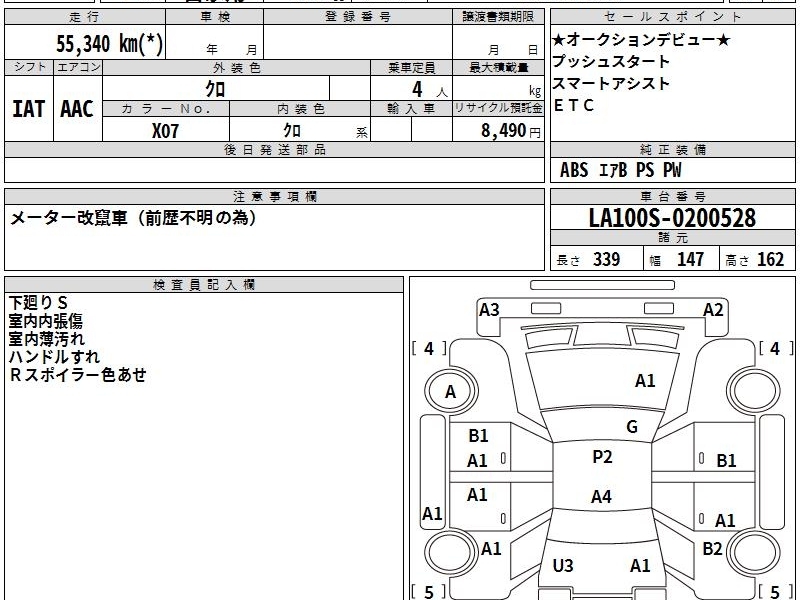Select the inspector note Rスポイラー色あせ
The image size is (800, 600).
(78, 375)
